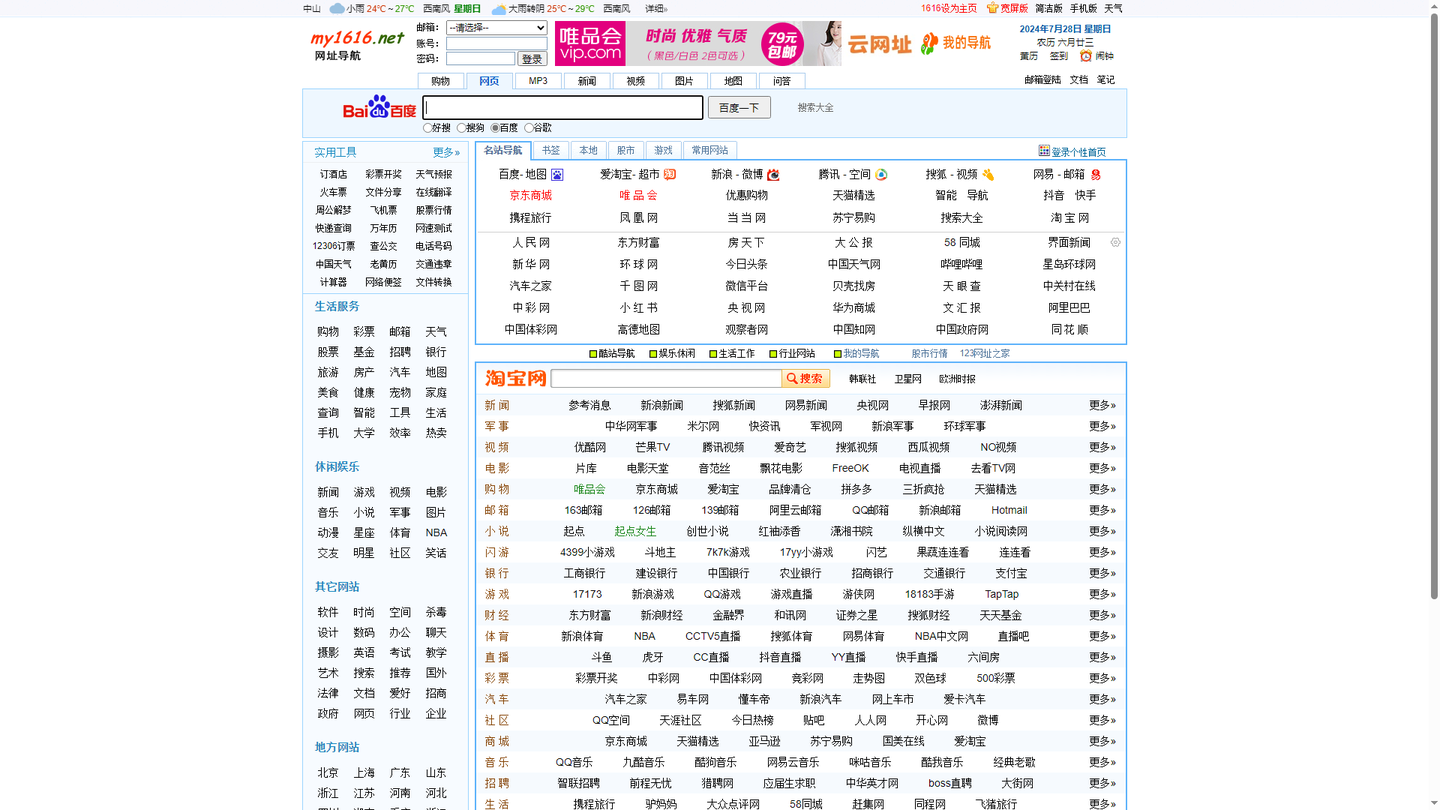Click the NetEase mail icon next to 网易-邮箱
1440x810 pixels.
click(x=1095, y=174)
